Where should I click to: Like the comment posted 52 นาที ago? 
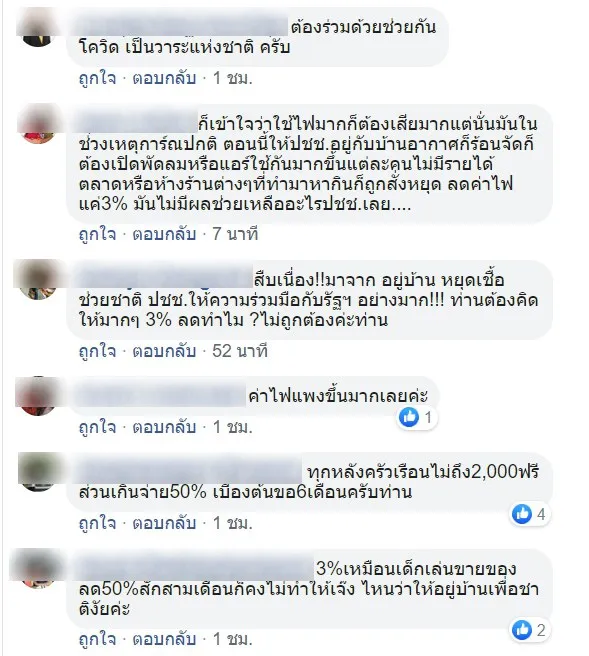coord(97,351)
